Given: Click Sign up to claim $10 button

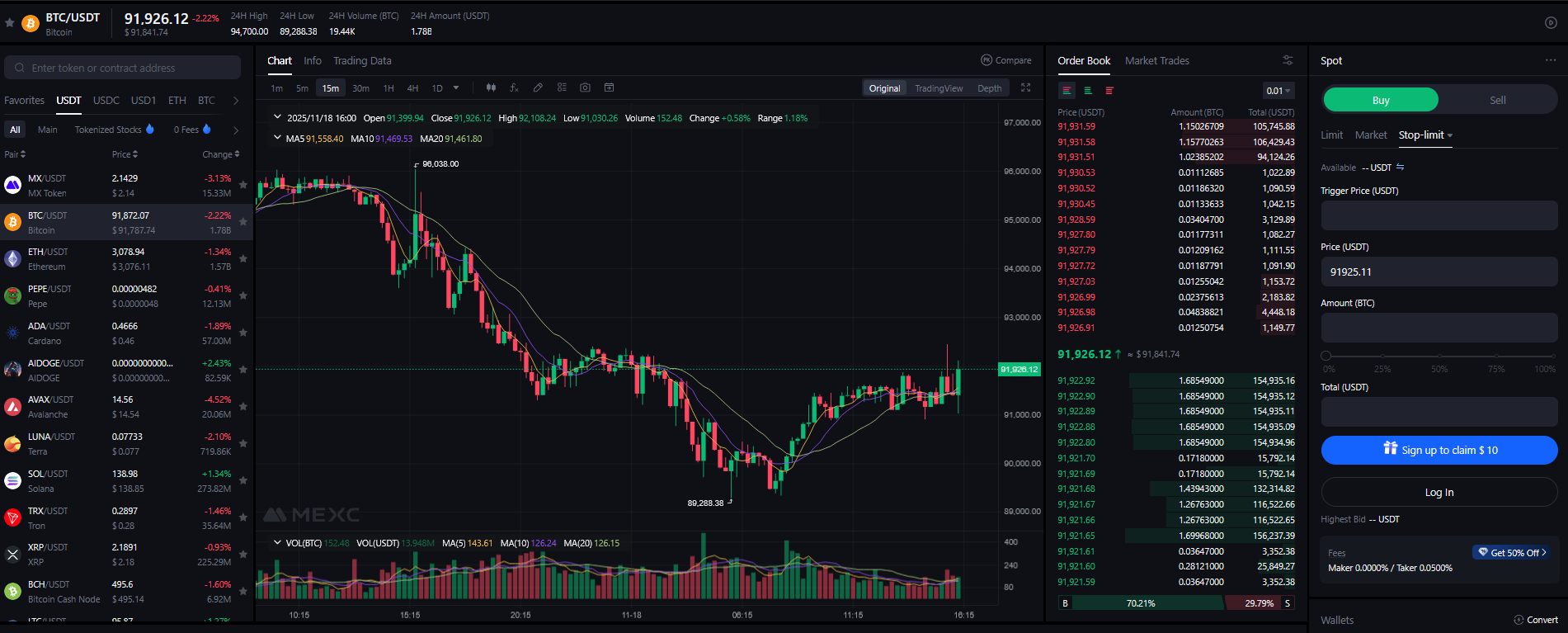Looking at the screenshot, I should (x=1439, y=450).
